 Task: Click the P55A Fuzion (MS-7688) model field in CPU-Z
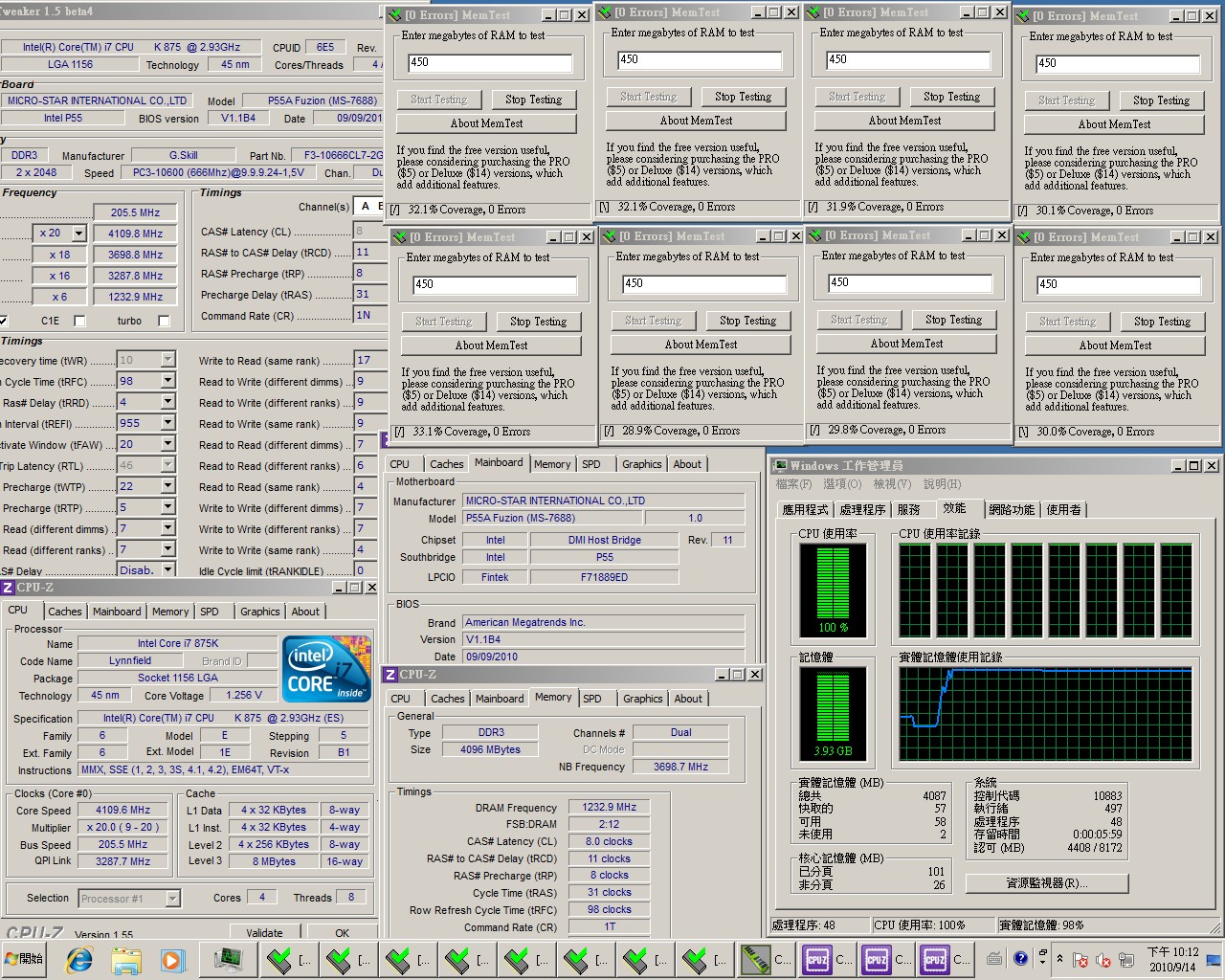click(554, 518)
